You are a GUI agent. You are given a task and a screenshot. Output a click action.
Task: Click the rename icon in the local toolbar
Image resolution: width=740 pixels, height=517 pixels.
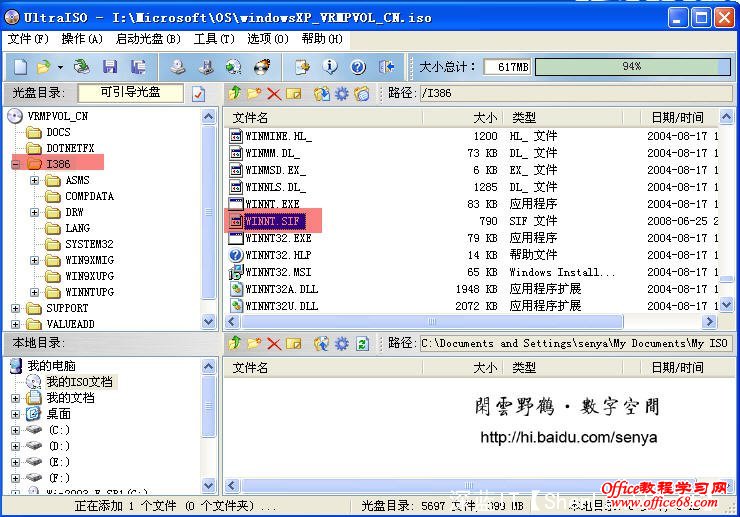pyautogui.click(x=294, y=344)
